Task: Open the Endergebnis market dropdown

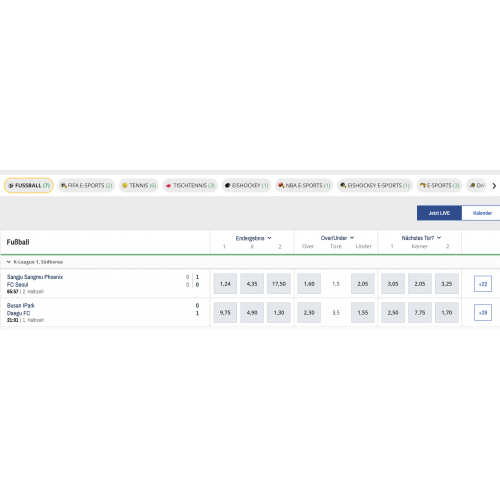Action: (x=253, y=238)
